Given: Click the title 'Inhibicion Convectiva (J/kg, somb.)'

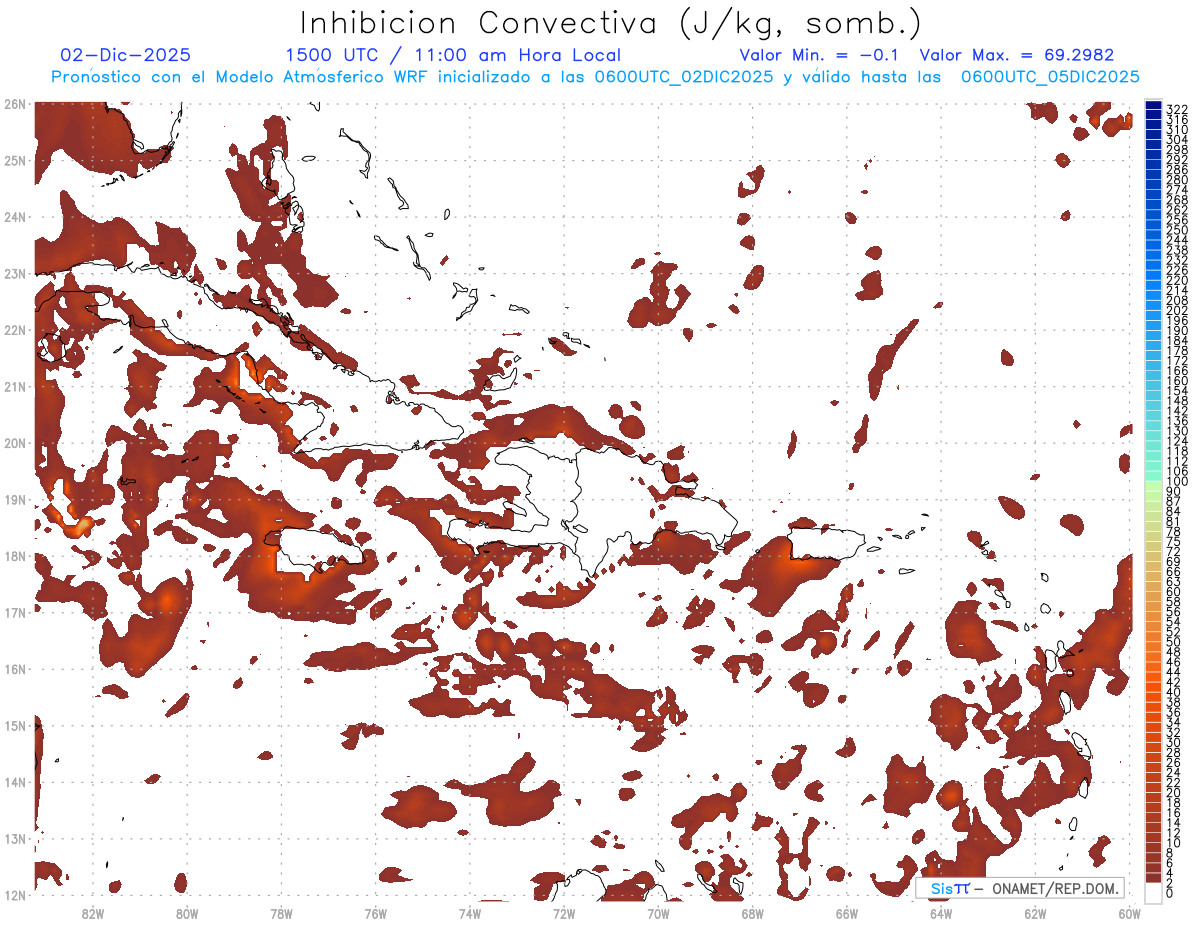Looking at the screenshot, I should click(x=611, y=24).
